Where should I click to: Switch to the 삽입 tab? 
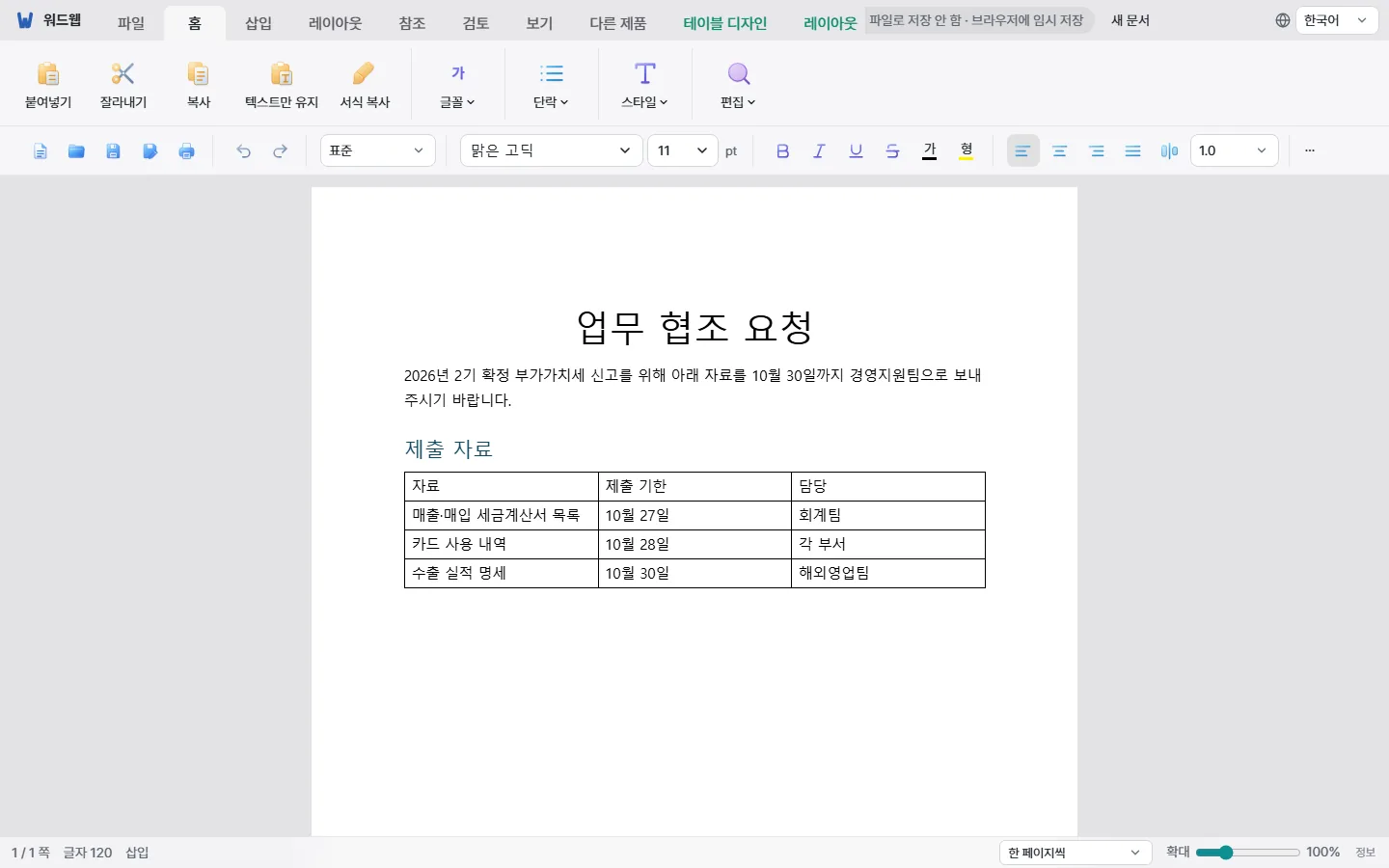tap(259, 23)
